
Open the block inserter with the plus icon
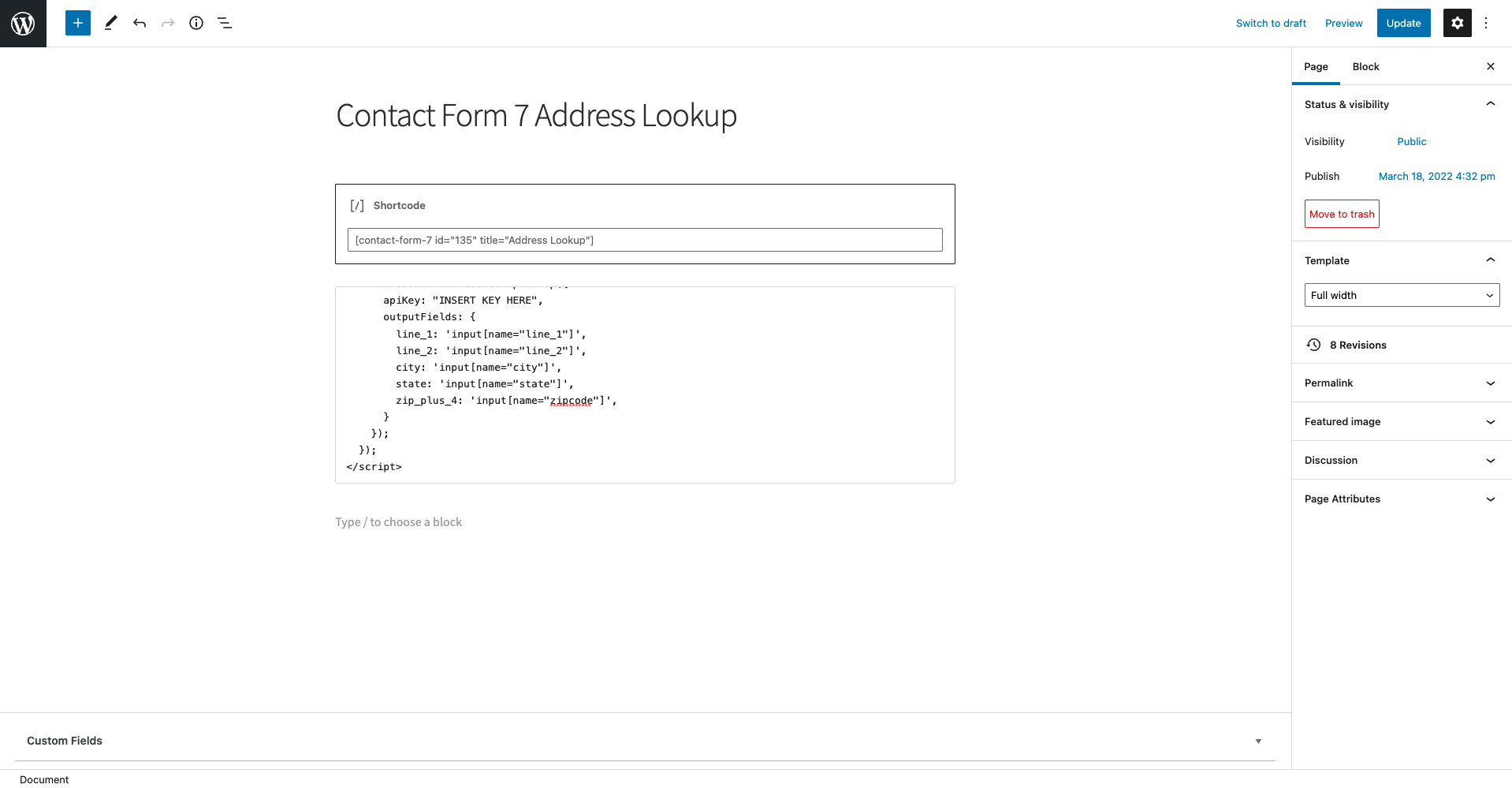pyautogui.click(x=77, y=23)
